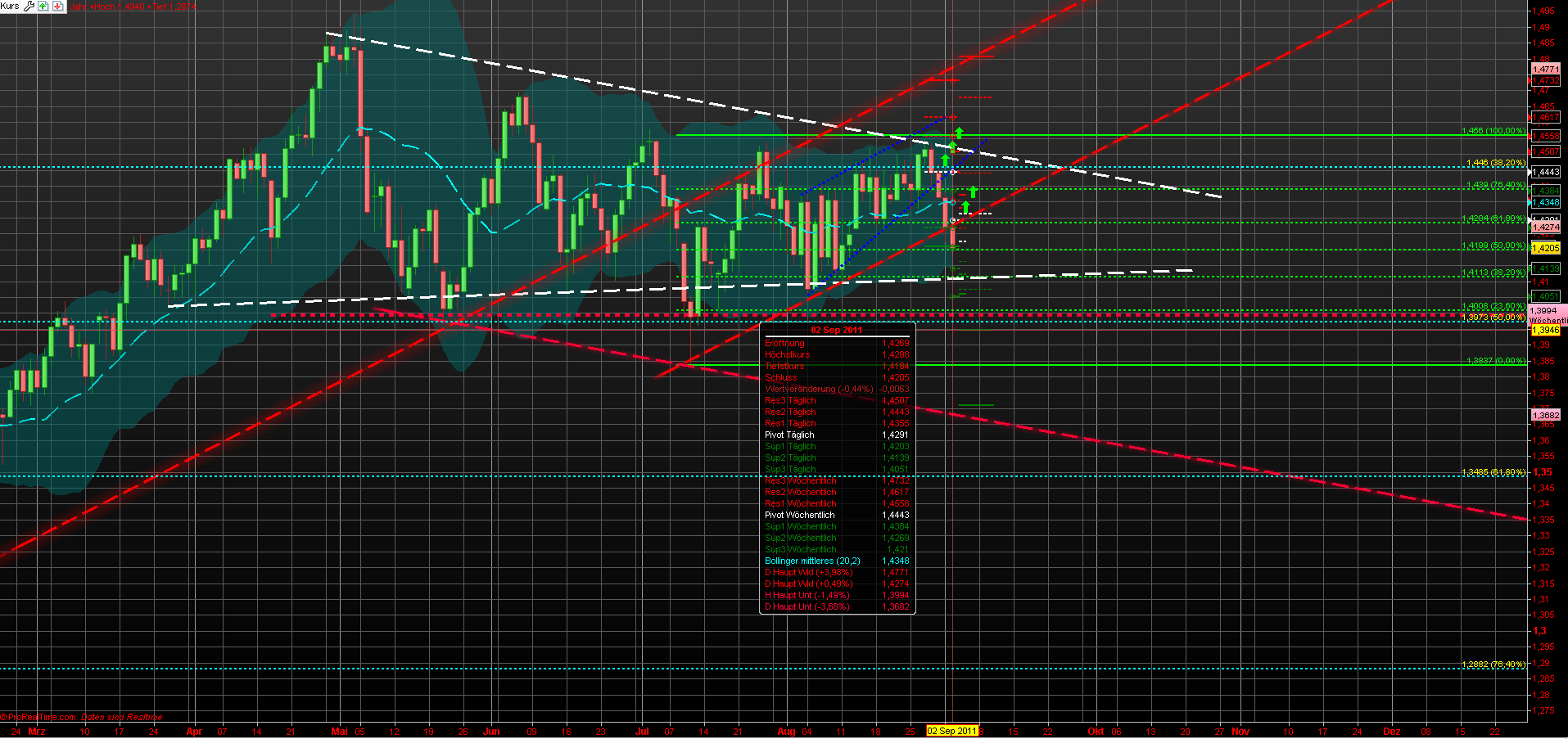Click the Res3 Wöchentlich row
The width and height of the screenshot is (1568, 739).
click(x=801, y=481)
